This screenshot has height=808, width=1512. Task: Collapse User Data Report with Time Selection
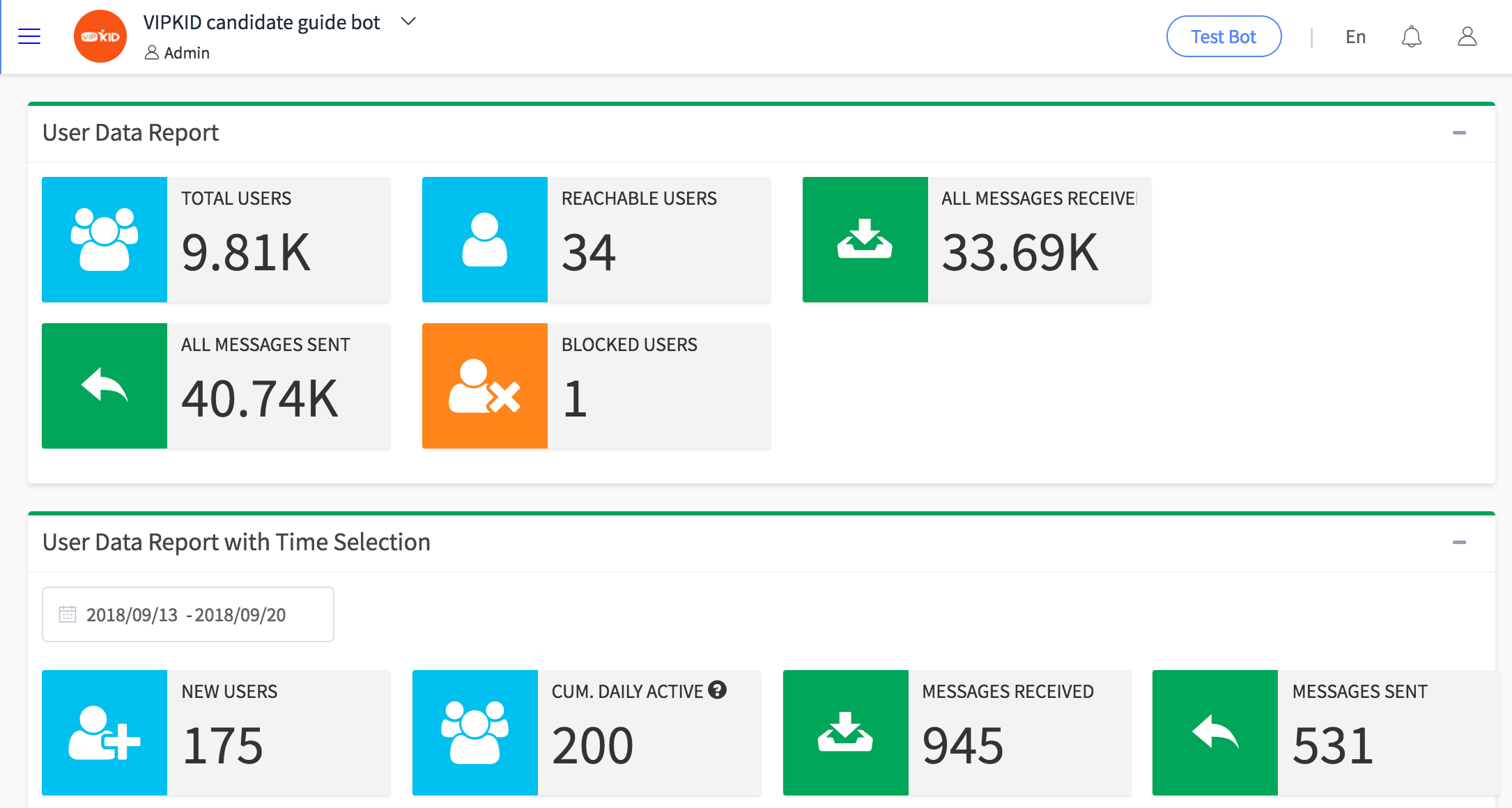[1459, 542]
